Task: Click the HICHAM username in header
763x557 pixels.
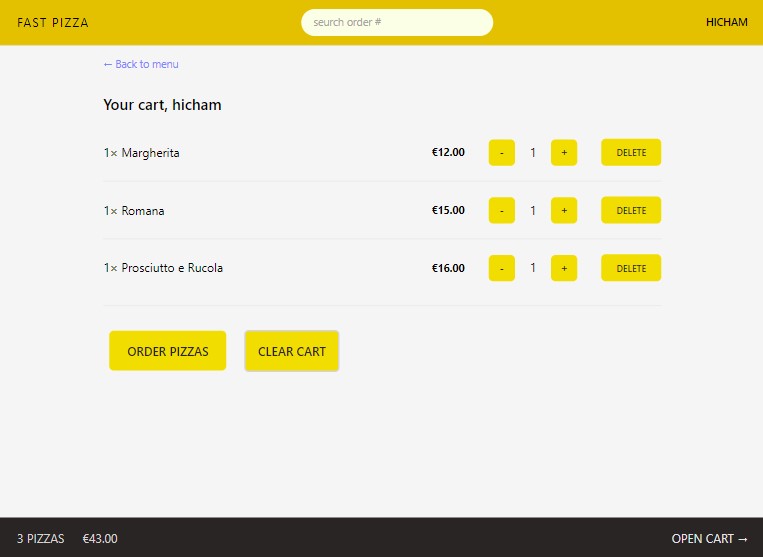Action: (x=727, y=22)
